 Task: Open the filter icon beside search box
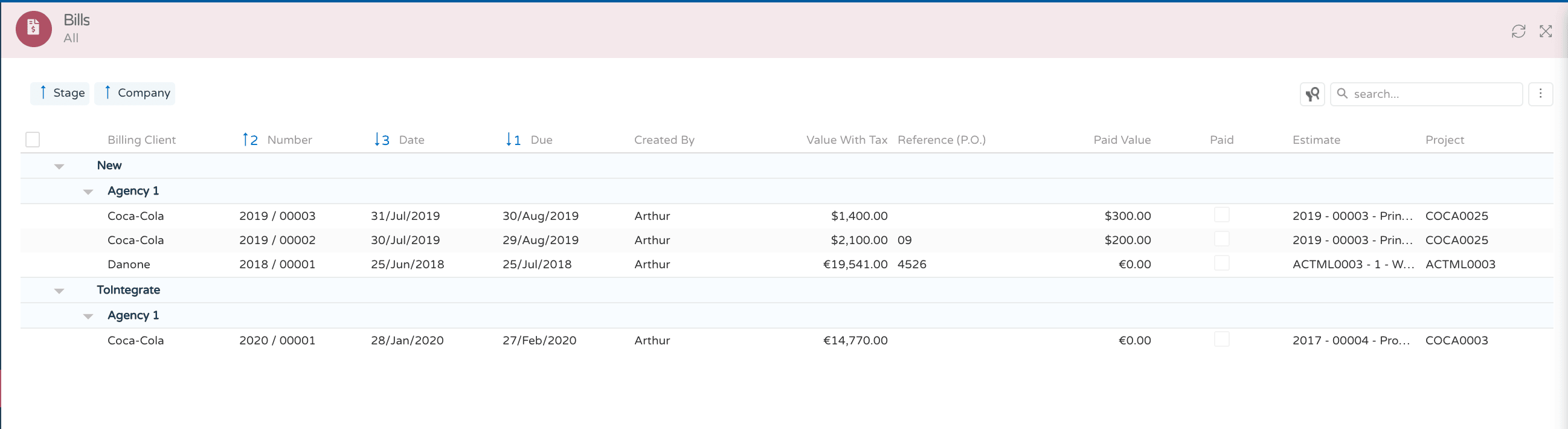point(1312,94)
